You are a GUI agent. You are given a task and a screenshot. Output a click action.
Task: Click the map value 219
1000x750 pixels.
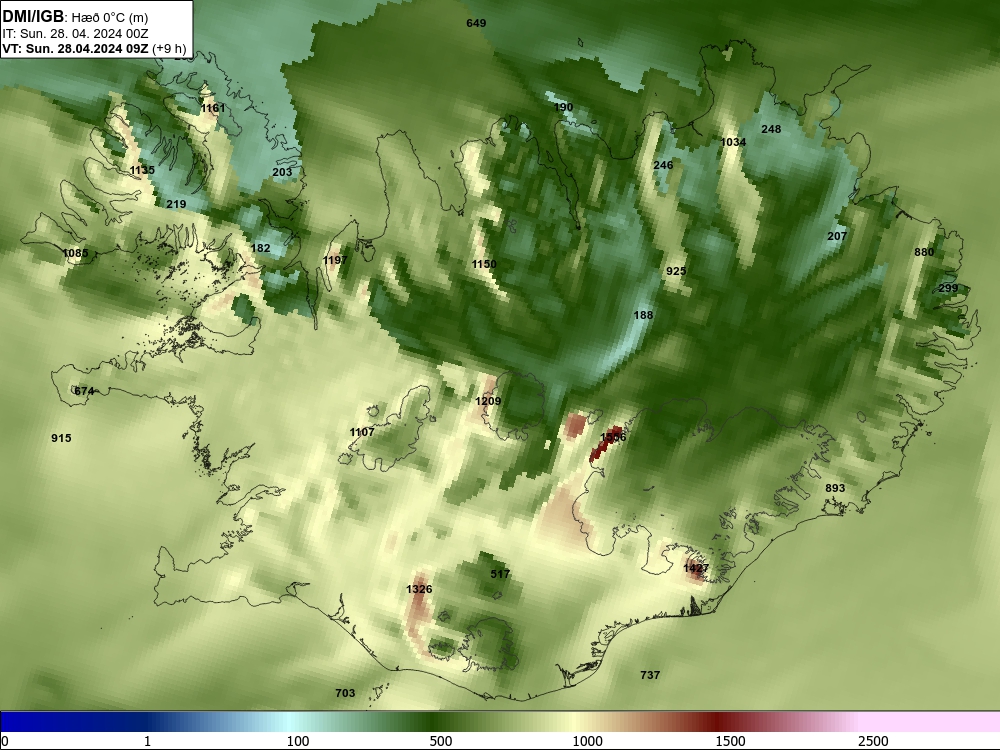[176, 205]
